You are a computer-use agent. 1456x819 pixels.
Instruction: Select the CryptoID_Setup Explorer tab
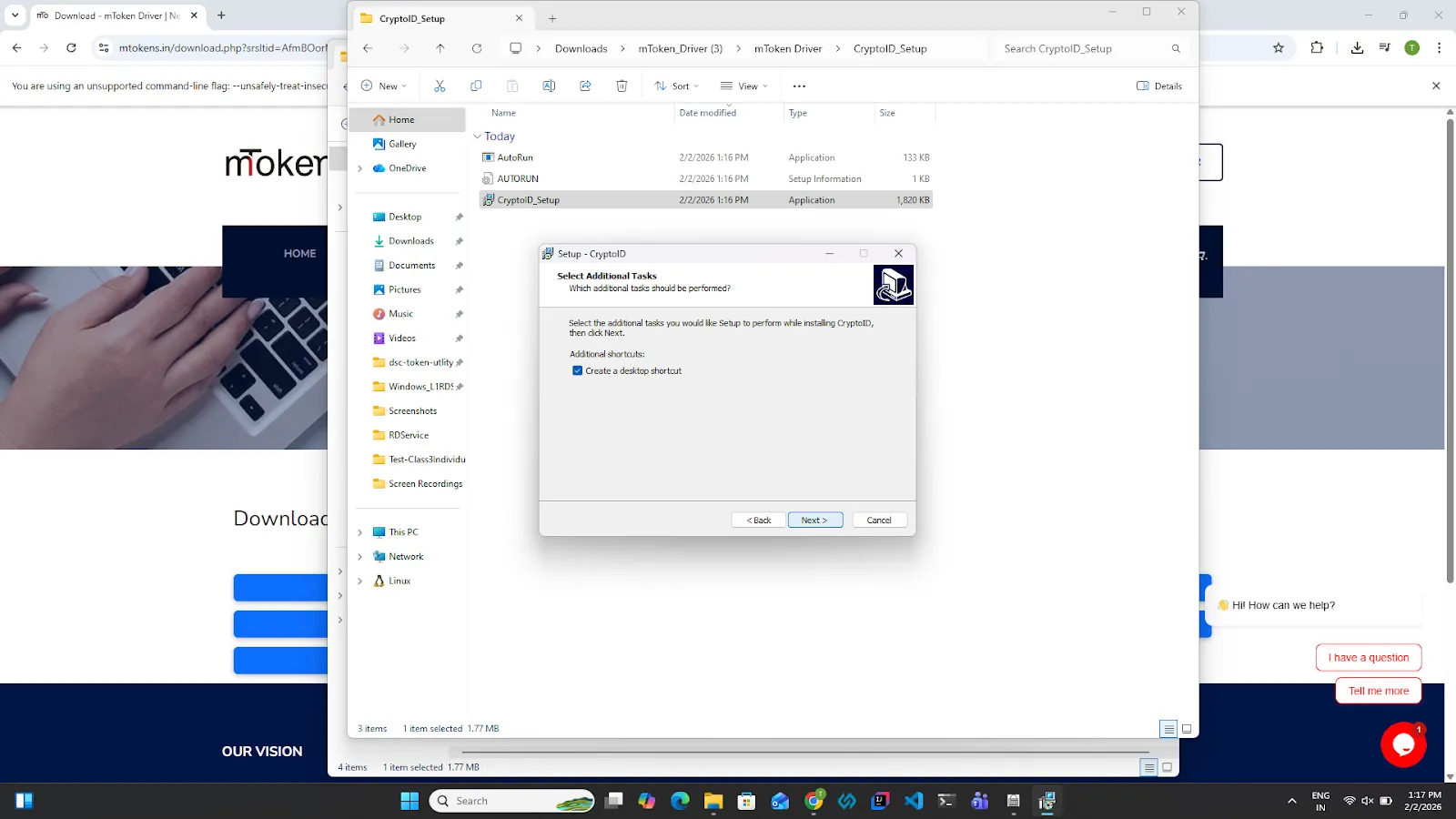coord(441,18)
